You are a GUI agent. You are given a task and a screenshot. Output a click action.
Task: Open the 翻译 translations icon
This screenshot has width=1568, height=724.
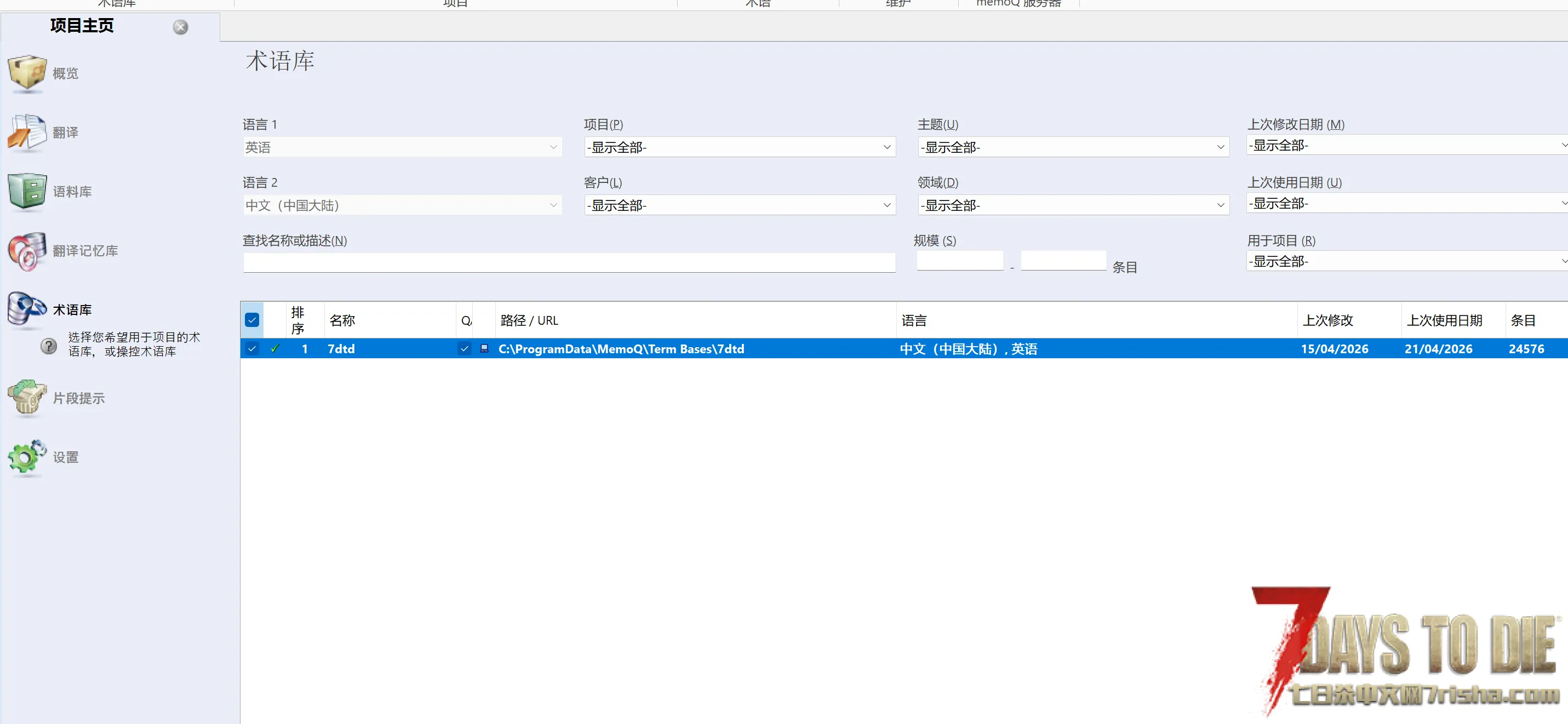27,132
